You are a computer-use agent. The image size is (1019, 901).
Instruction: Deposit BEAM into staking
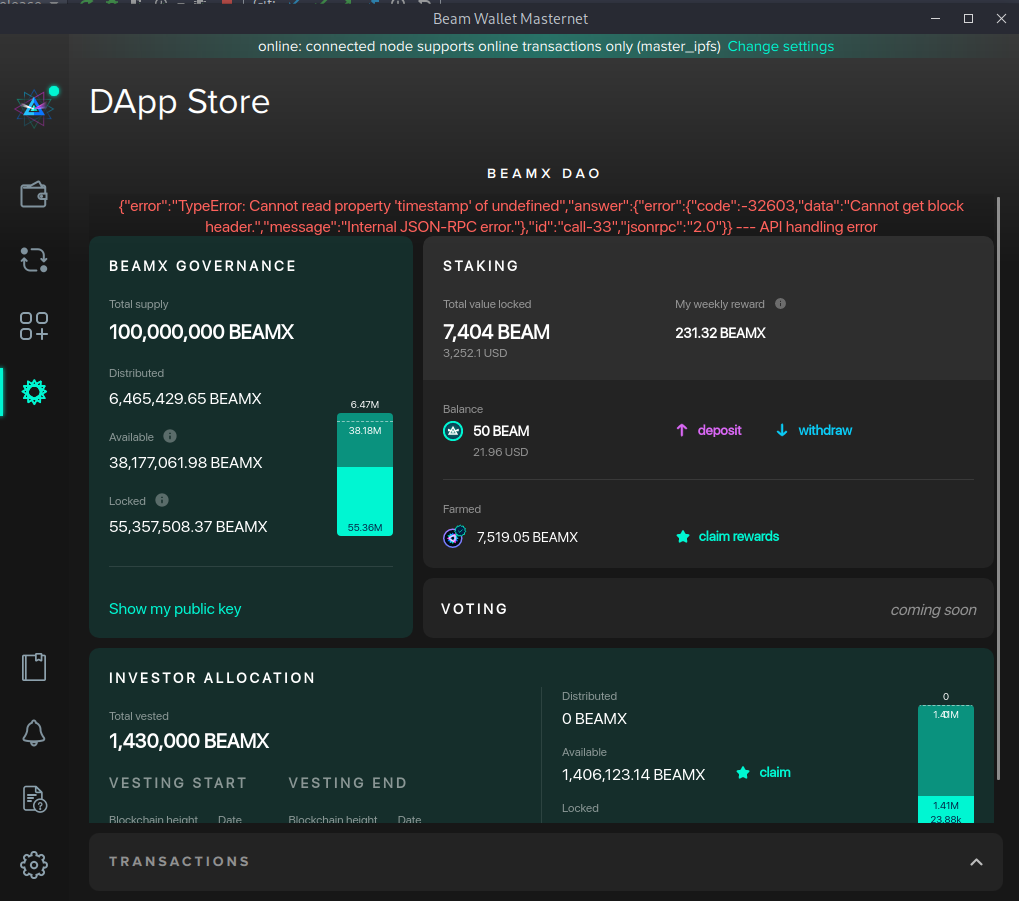coord(719,430)
